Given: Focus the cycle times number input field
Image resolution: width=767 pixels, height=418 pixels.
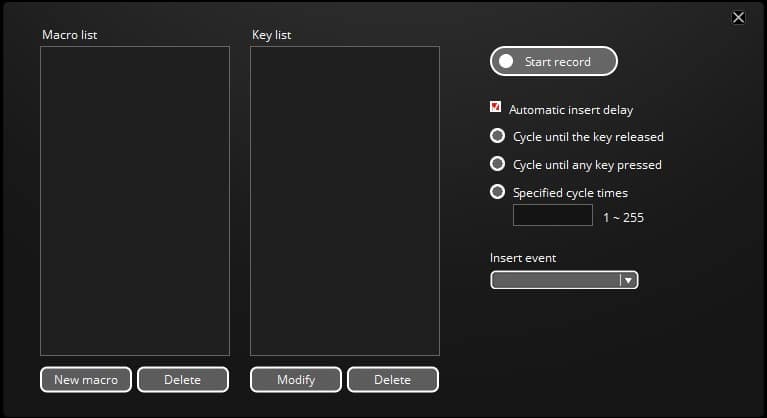Looking at the screenshot, I should click(x=553, y=216).
